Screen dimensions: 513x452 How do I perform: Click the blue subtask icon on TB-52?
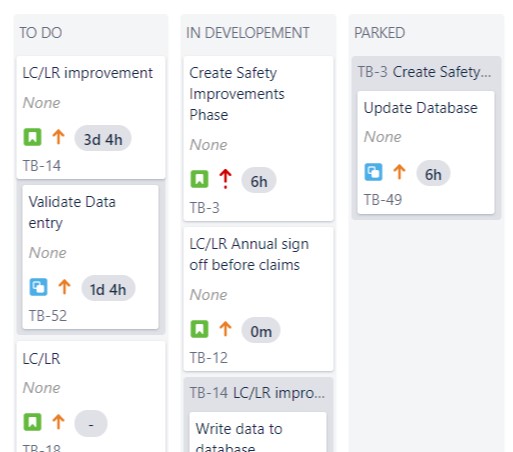38,287
